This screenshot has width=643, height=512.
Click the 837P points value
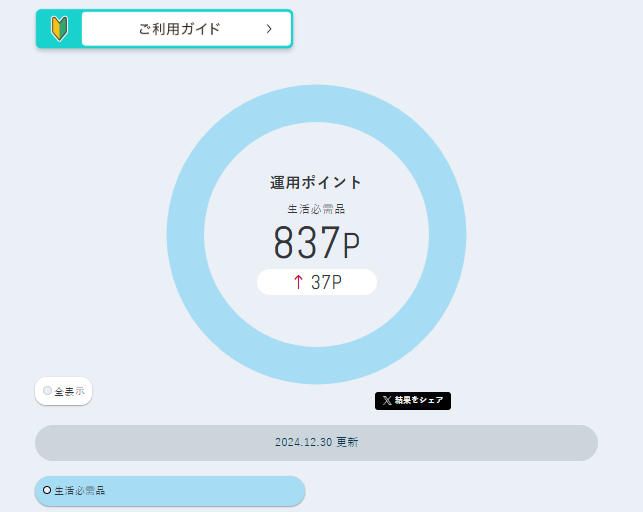(x=316, y=243)
